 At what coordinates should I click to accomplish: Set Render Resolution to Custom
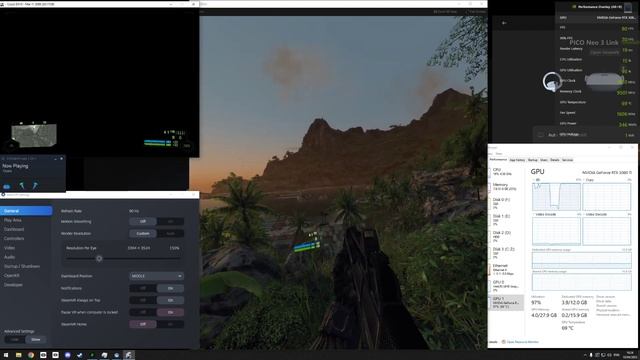pyautogui.click(x=143, y=233)
